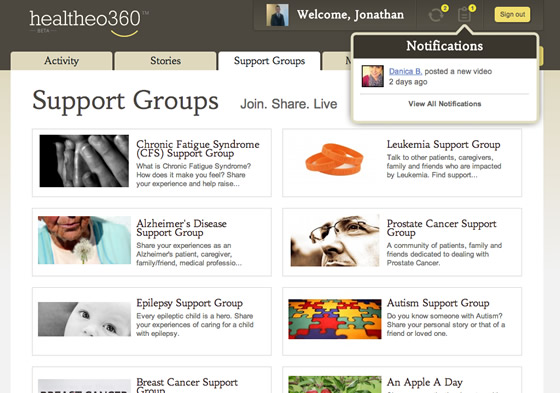Click the yellow badge on clipboard icon
Viewport: 560px width, 393px height.
point(472,8)
